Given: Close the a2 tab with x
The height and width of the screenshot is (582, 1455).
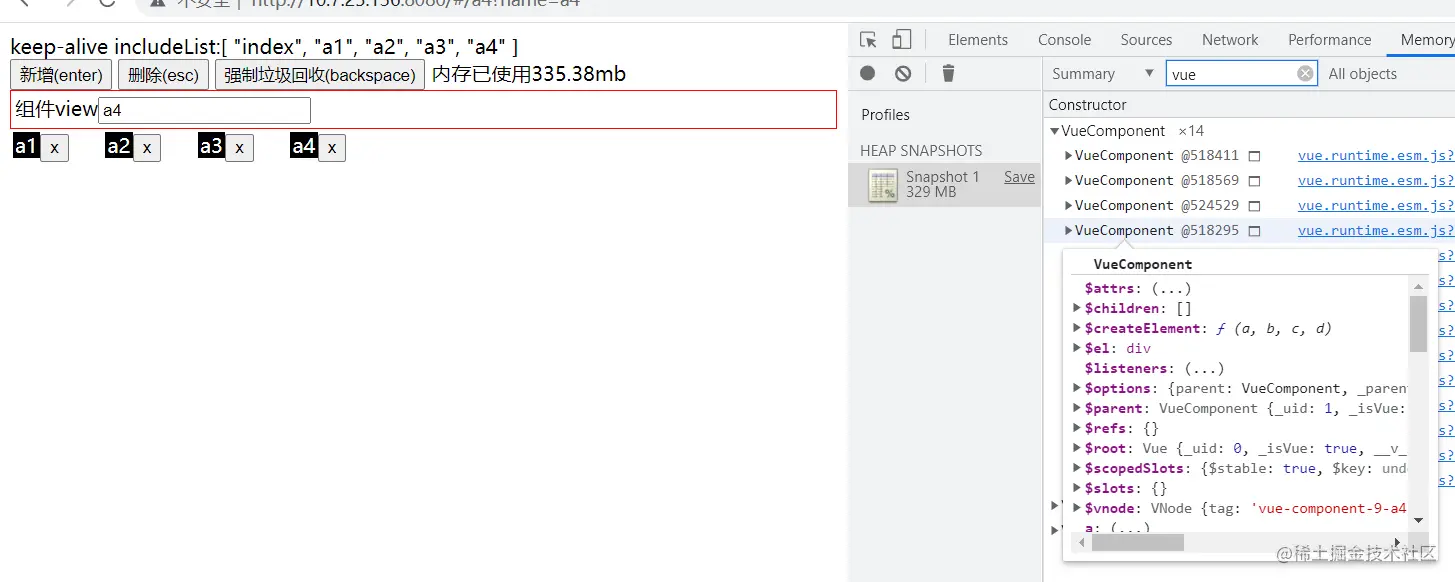Looking at the screenshot, I should pos(146,148).
